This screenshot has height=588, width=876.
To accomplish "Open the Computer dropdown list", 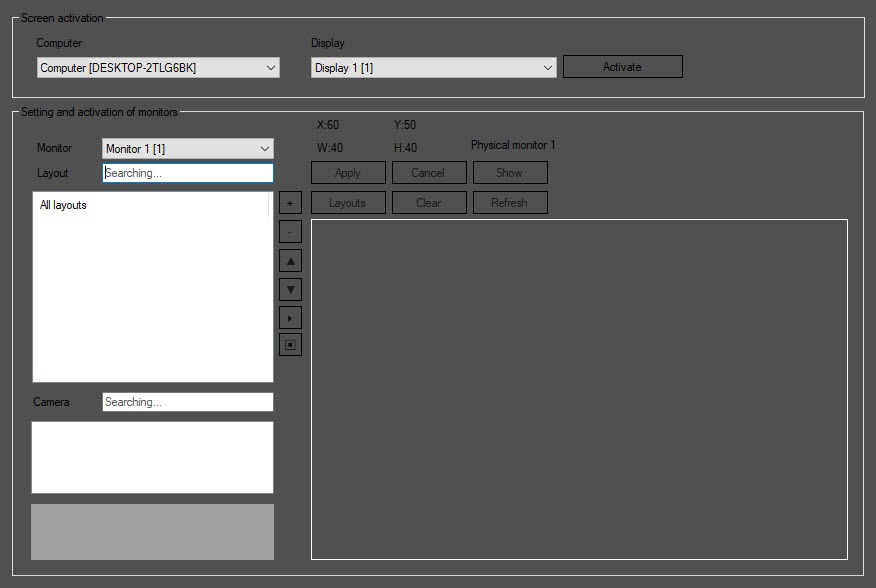I will click(x=159, y=68).
